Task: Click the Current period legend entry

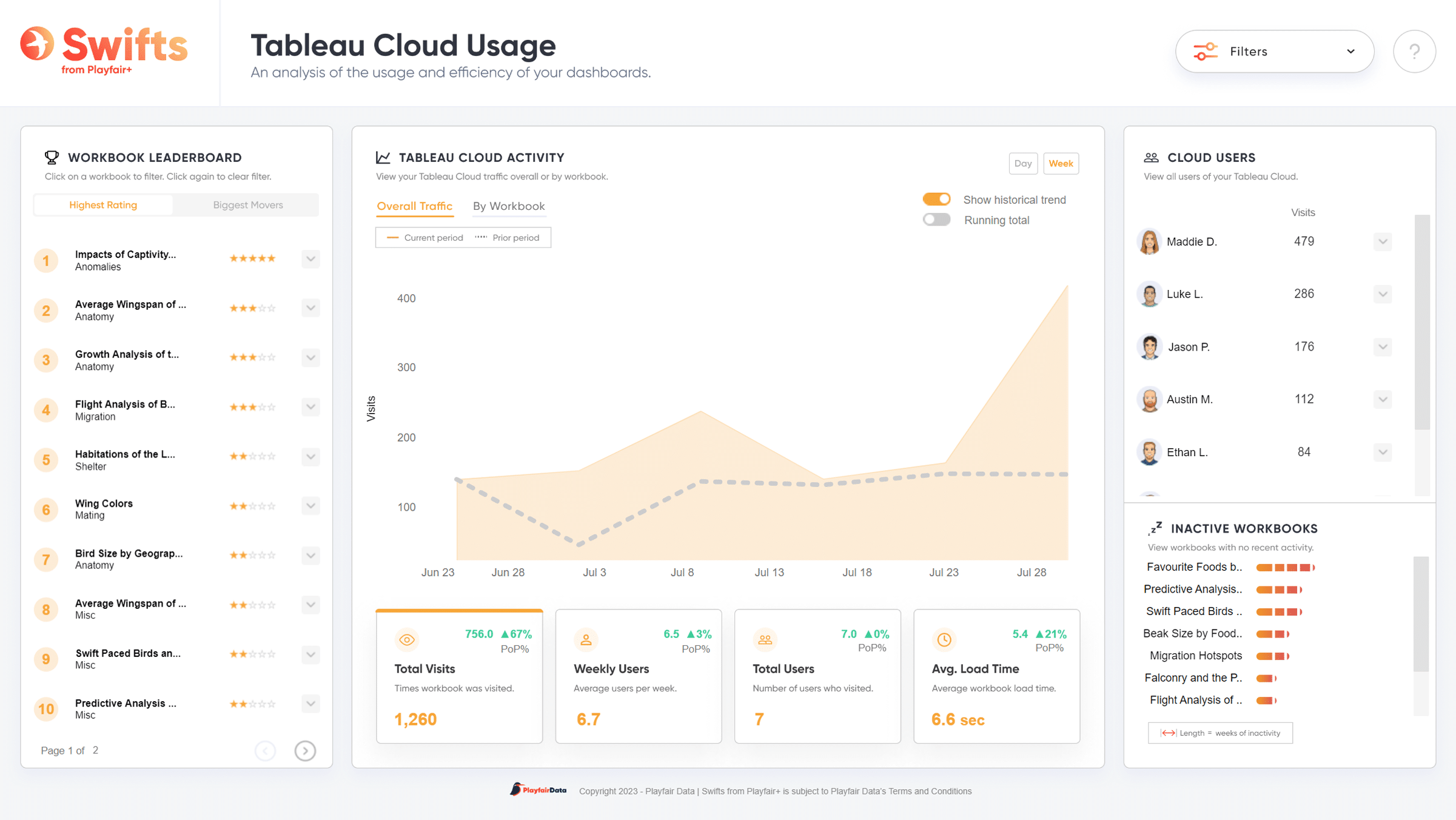Action: [x=425, y=238]
